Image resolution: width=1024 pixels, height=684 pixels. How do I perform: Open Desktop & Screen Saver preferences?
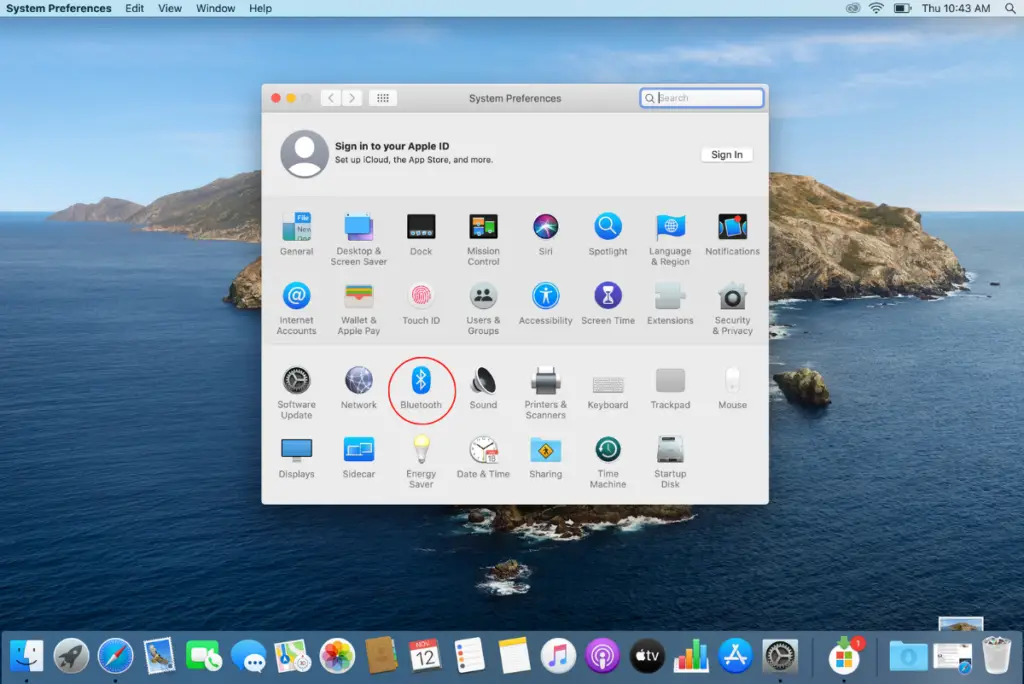pos(359,239)
